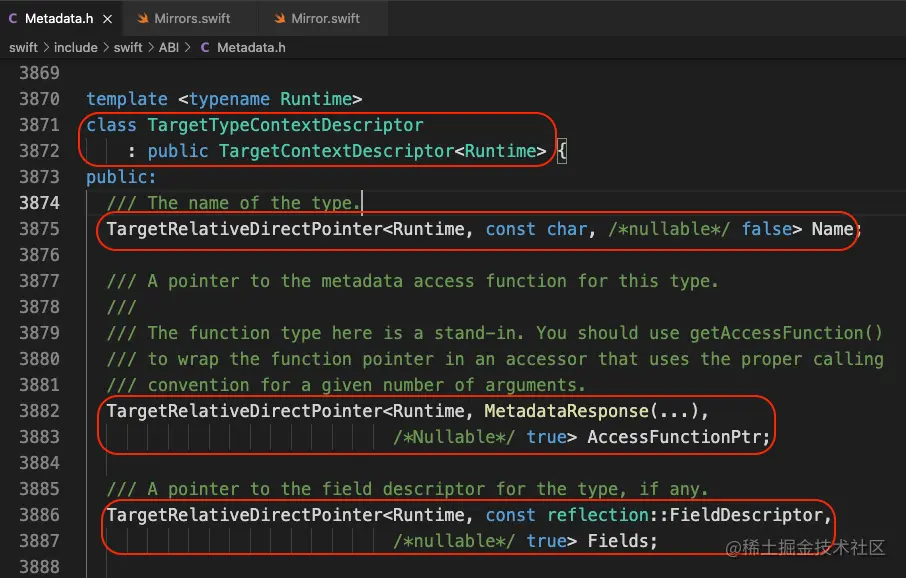
Task: Click line number 3886 in gutter
Action: 39,515
